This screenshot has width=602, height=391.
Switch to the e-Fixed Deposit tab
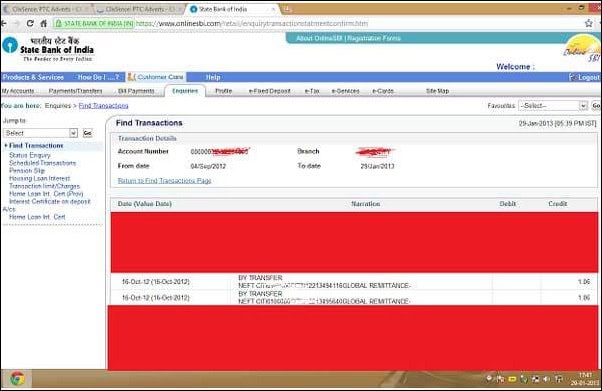270,91
